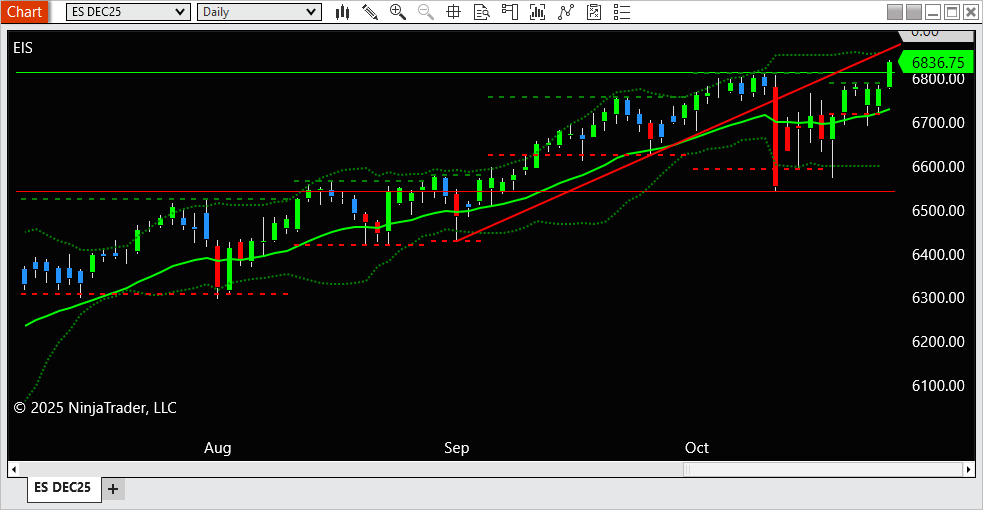
Task: Select the large red October candlestick
Action: [775, 137]
